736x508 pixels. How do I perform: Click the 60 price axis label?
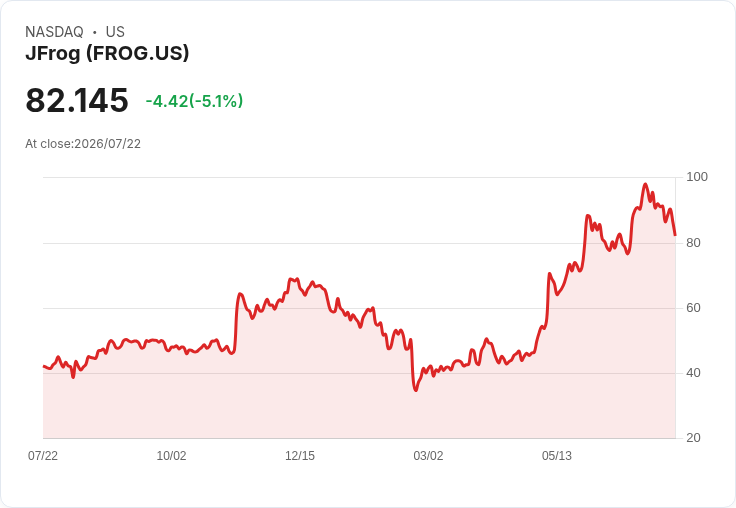click(x=693, y=308)
